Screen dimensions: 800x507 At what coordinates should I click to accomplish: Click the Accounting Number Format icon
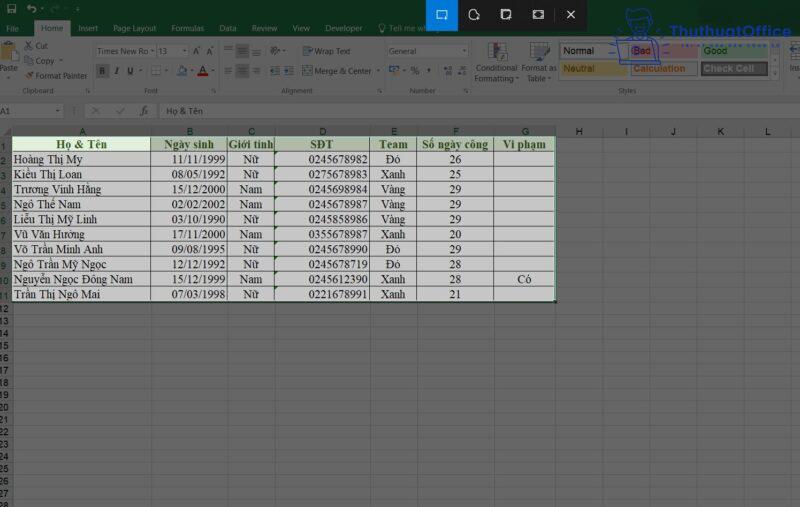394,70
